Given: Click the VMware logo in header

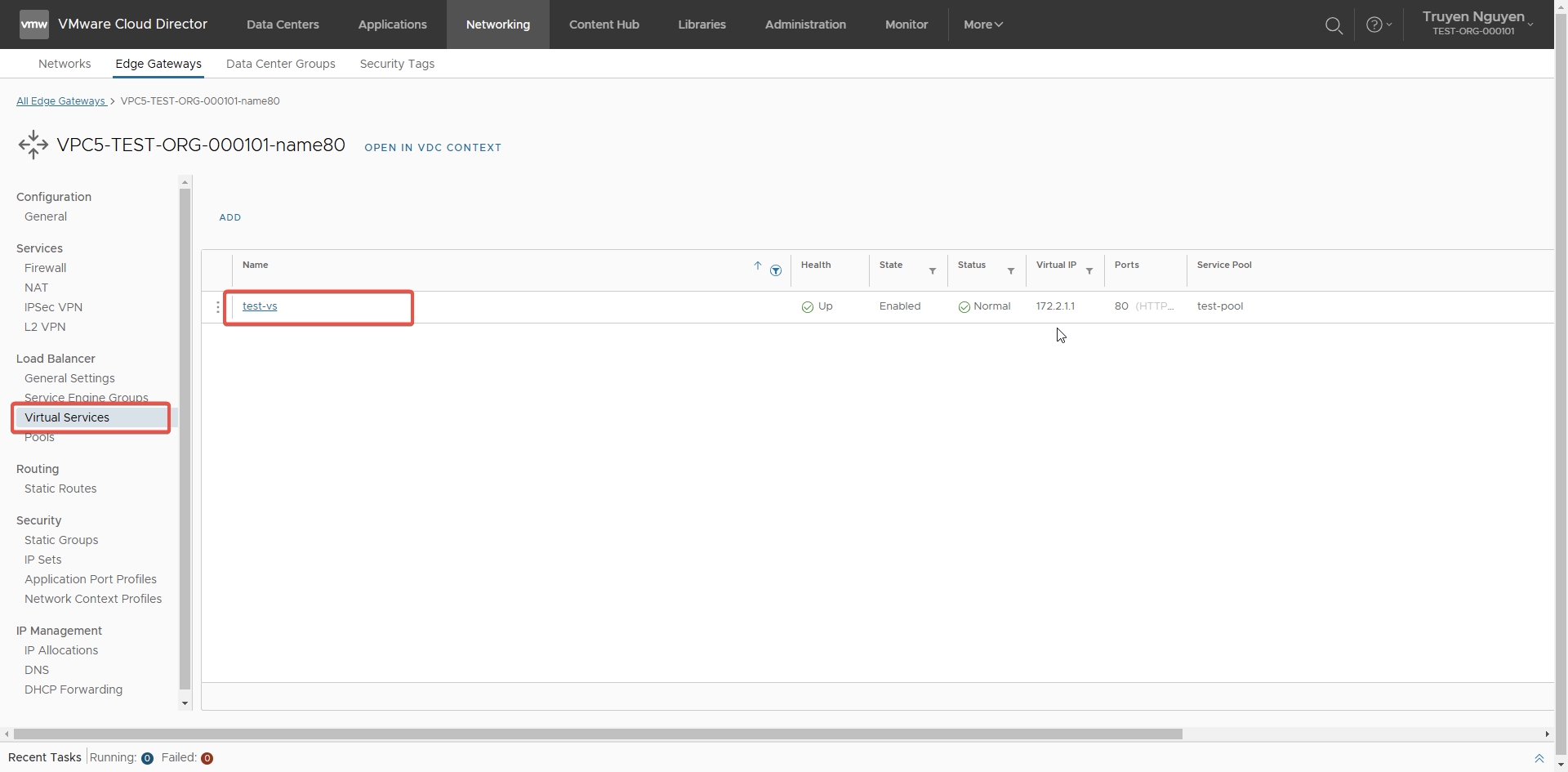Looking at the screenshot, I should tap(33, 25).
